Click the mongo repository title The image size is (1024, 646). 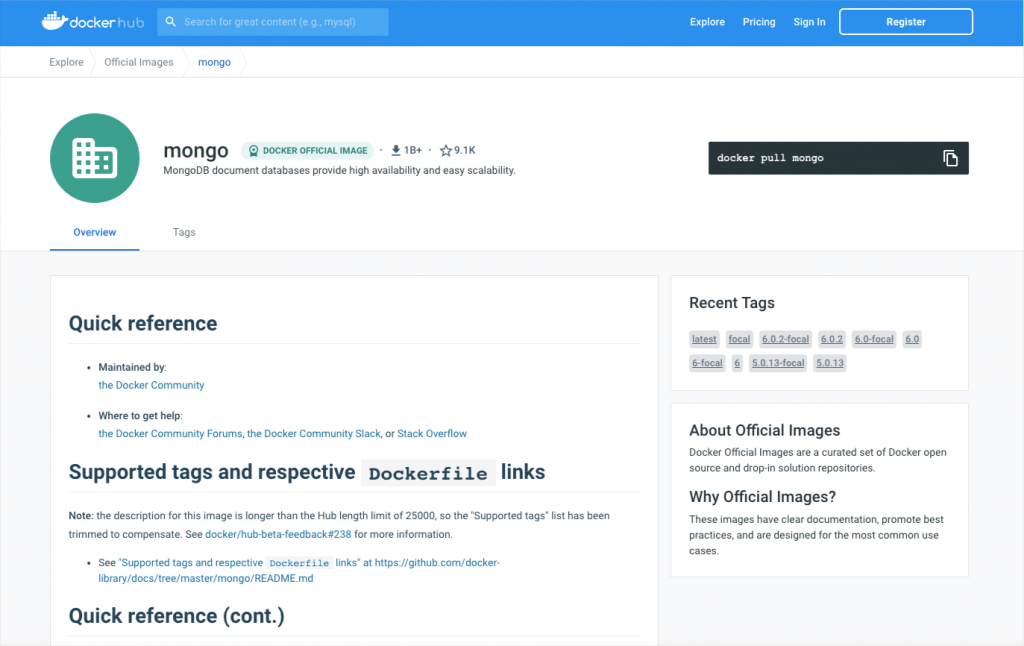coord(196,151)
